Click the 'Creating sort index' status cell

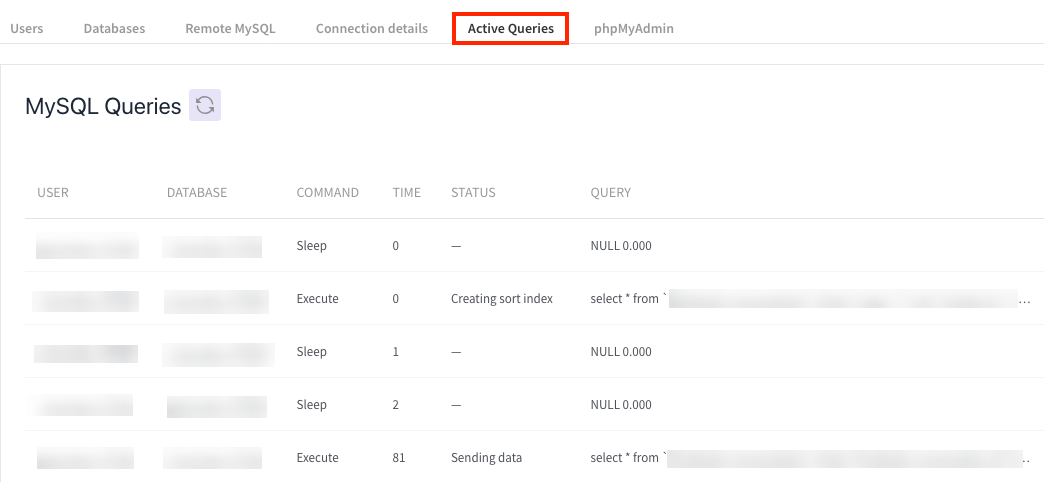coord(501,298)
